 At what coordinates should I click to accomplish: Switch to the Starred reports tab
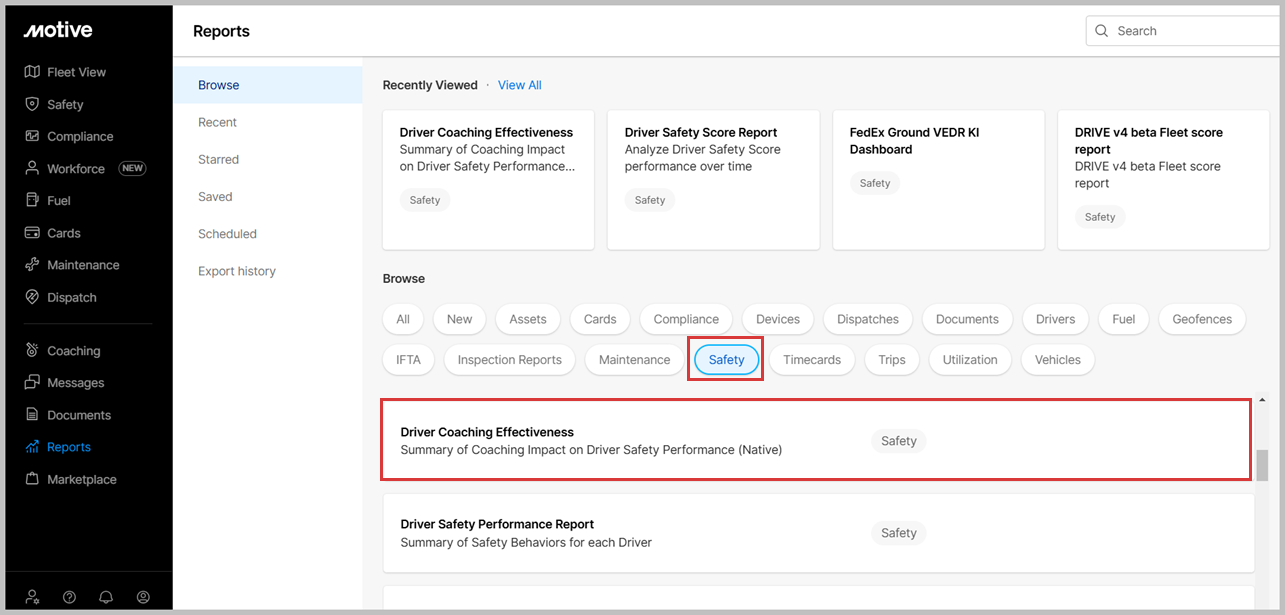[218, 160]
